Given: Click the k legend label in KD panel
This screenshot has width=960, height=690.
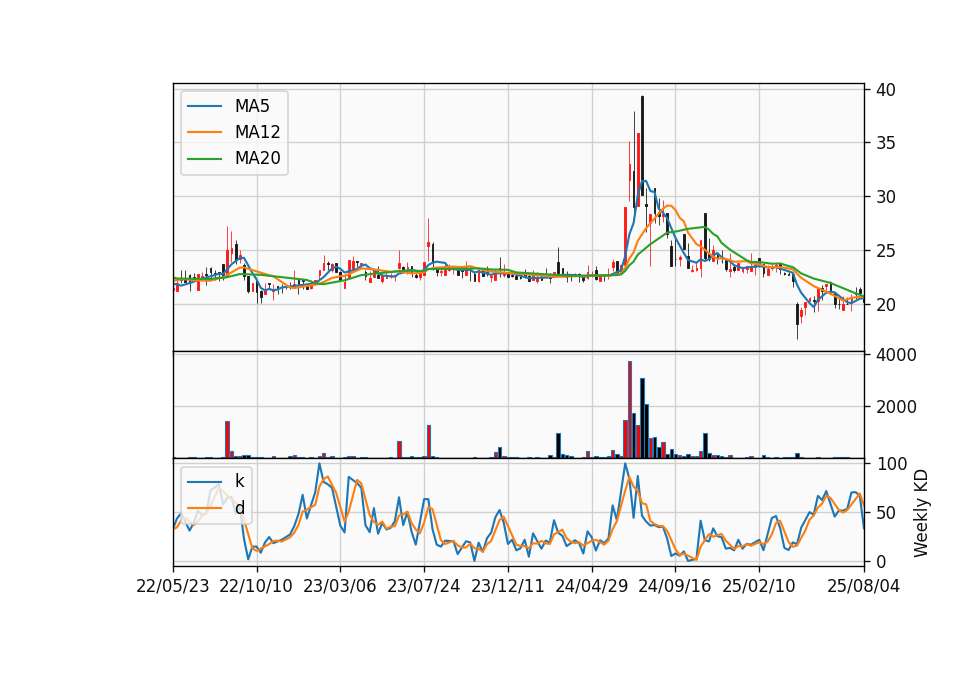Looking at the screenshot, I should [x=239, y=481].
